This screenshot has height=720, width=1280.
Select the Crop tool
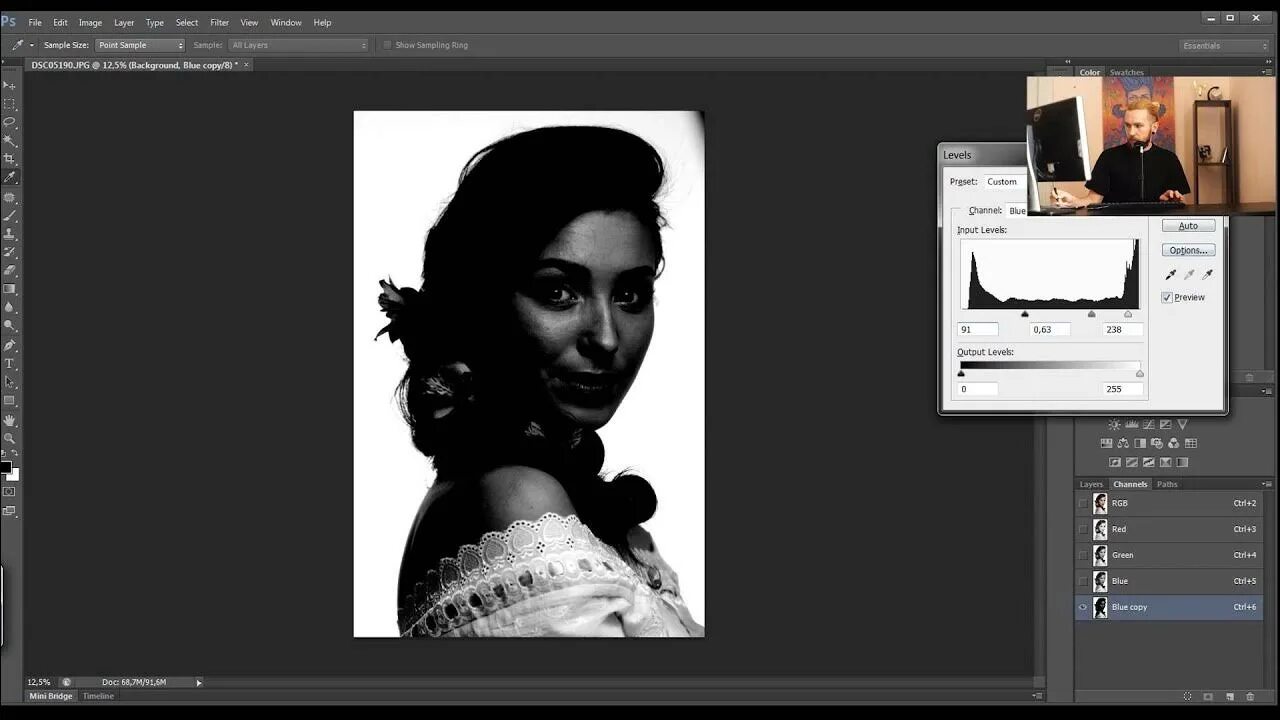pos(10,159)
